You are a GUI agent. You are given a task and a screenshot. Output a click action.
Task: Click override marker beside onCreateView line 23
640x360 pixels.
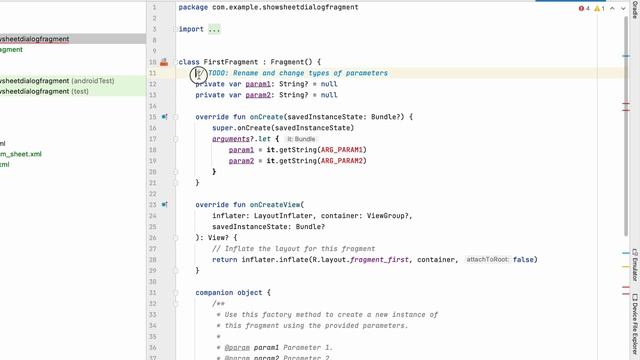(164, 204)
